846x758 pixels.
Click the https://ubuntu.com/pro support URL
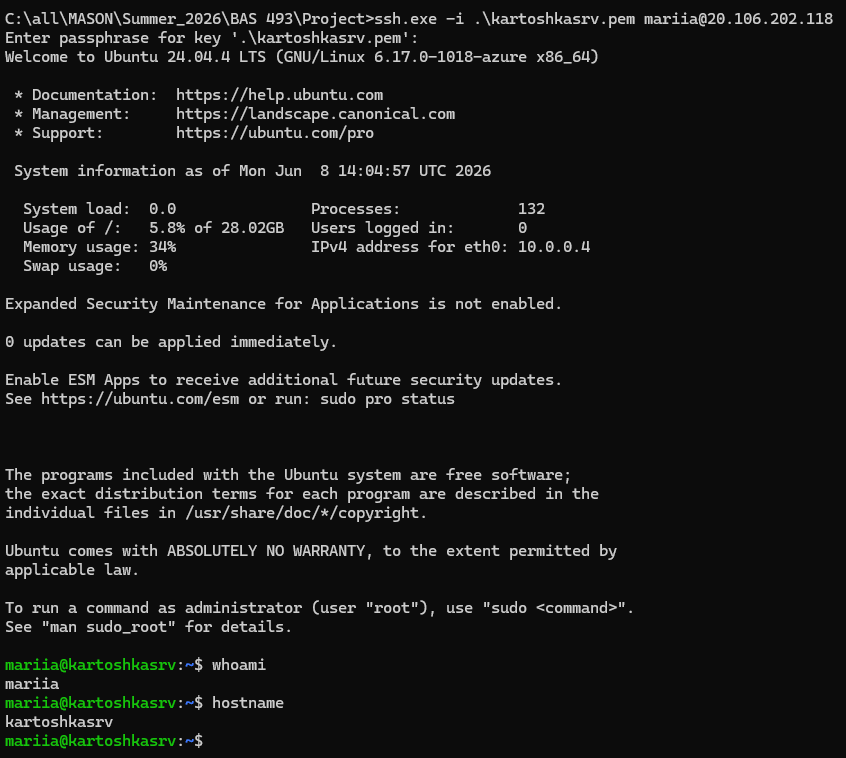click(x=275, y=133)
